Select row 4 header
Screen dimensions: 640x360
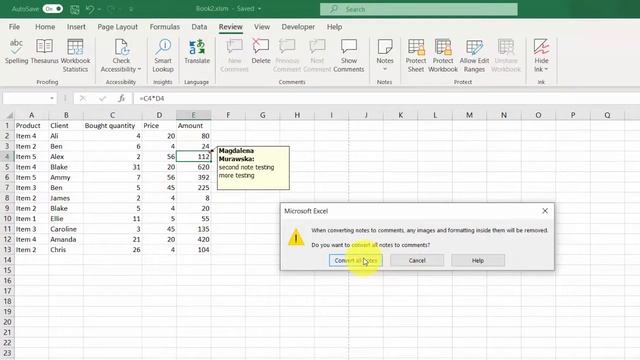click(7, 157)
